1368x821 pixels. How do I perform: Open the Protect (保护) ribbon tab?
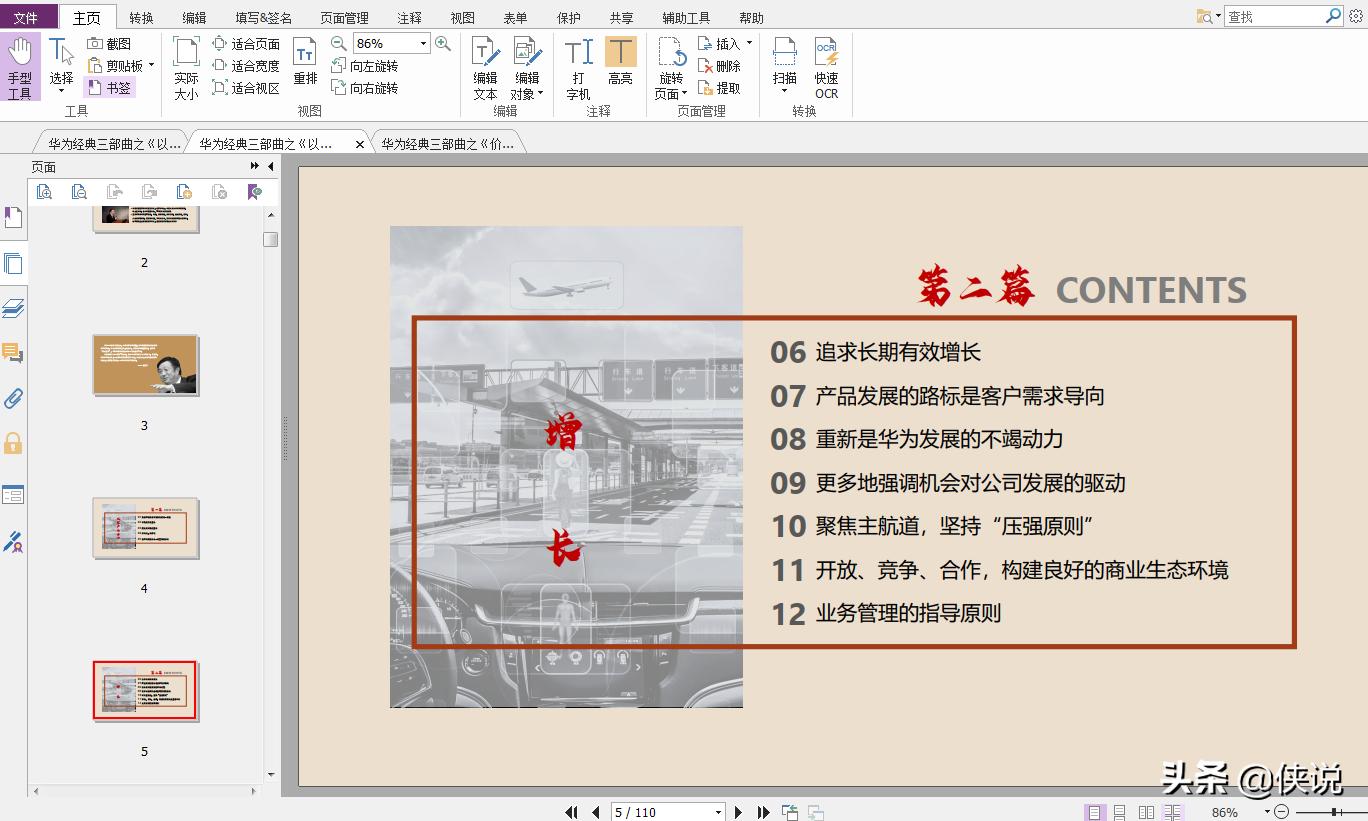(569, 18)
